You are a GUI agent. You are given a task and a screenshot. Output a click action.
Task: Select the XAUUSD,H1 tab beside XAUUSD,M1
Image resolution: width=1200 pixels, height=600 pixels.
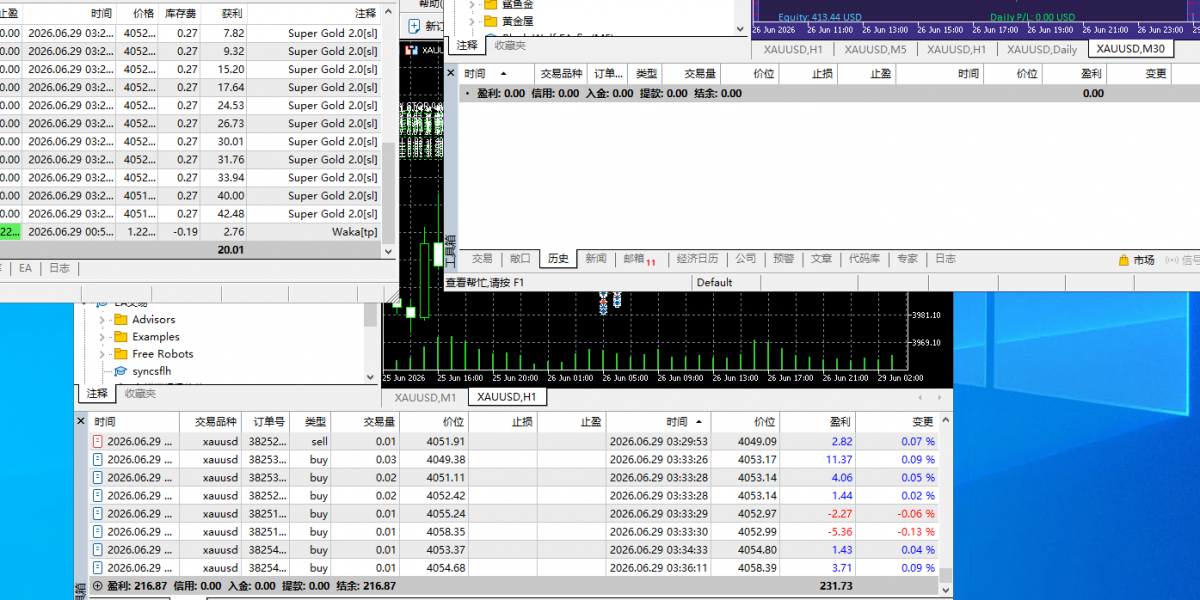507,397
